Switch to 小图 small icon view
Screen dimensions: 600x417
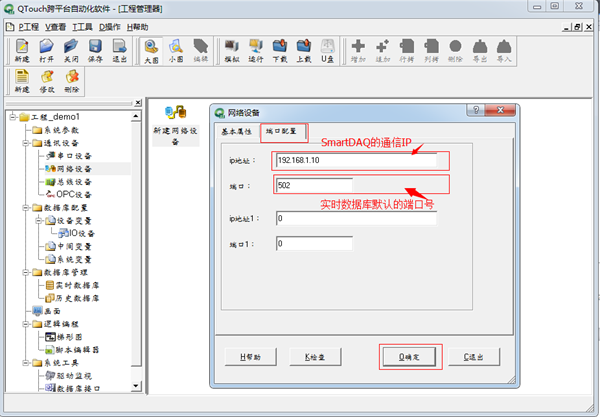pyautogui.click(x=175, y=50)
